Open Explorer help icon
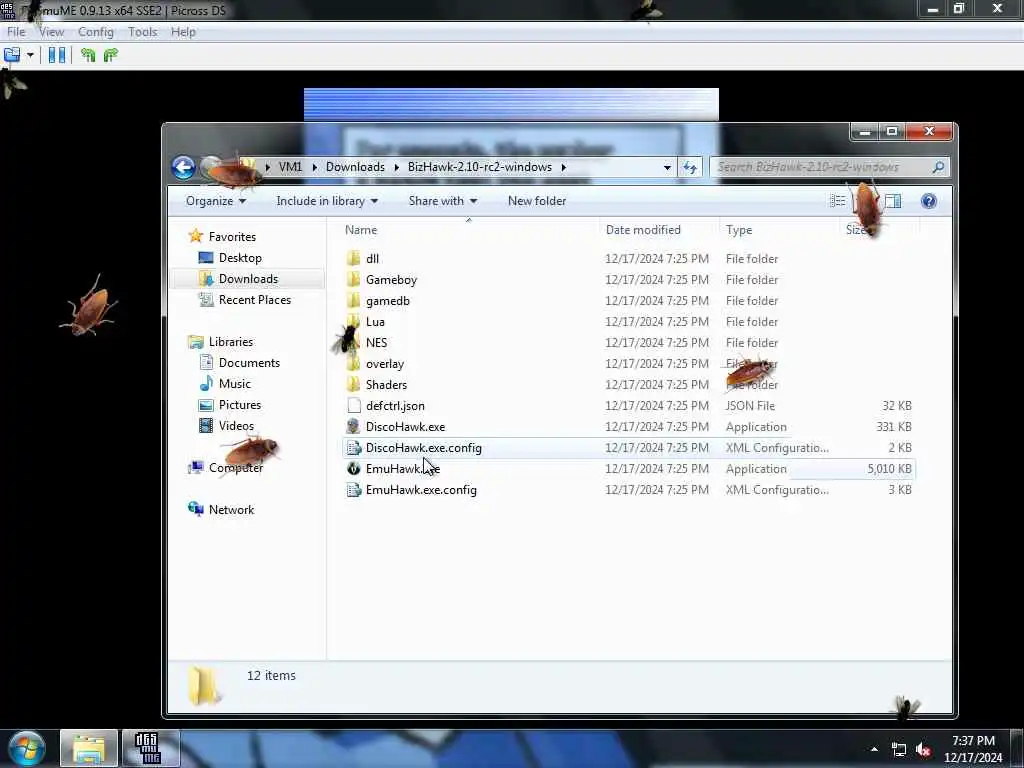 click(929, 201)
